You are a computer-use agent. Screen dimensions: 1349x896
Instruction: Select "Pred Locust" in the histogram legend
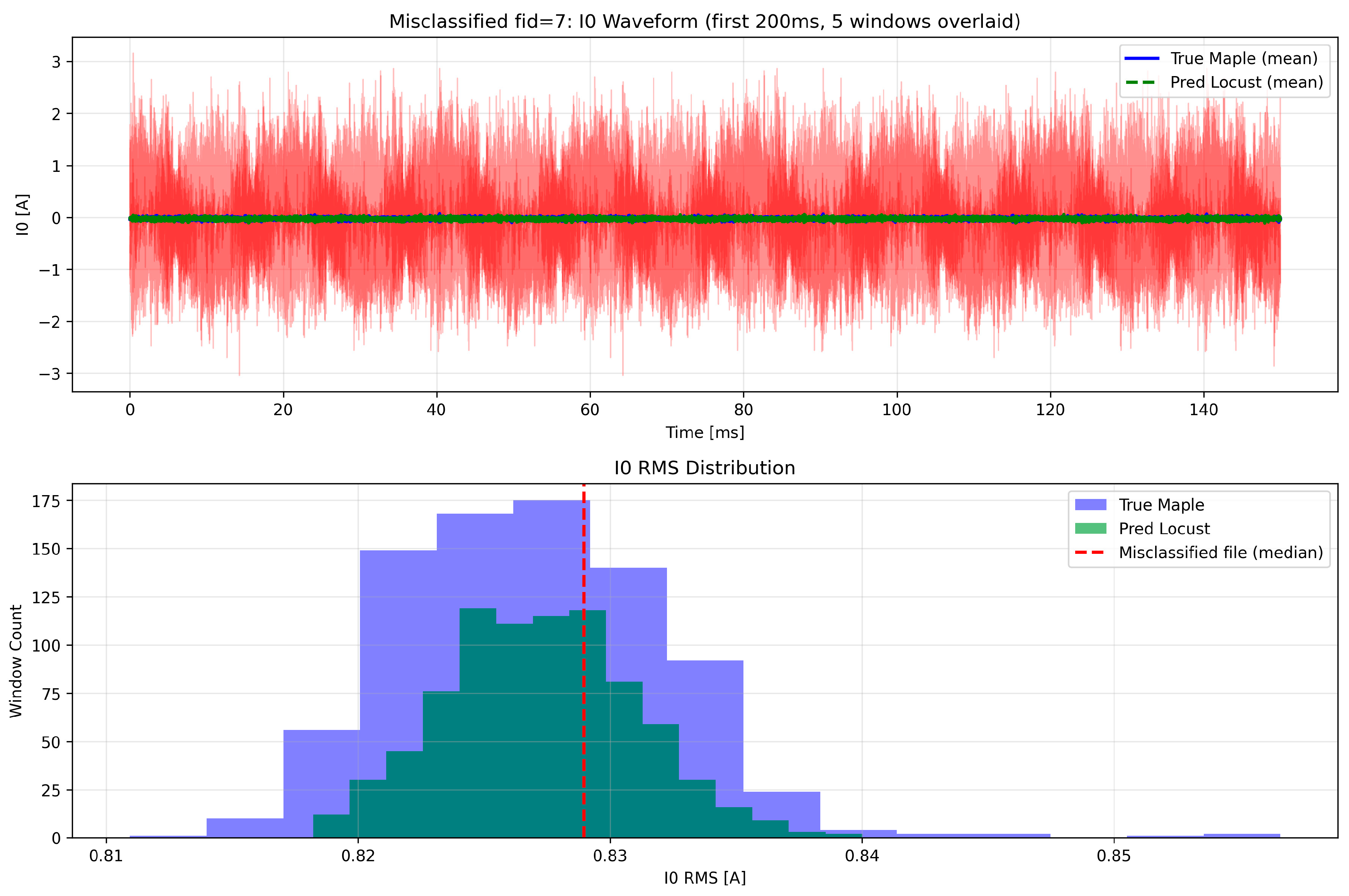click(x=1164, y=529)
